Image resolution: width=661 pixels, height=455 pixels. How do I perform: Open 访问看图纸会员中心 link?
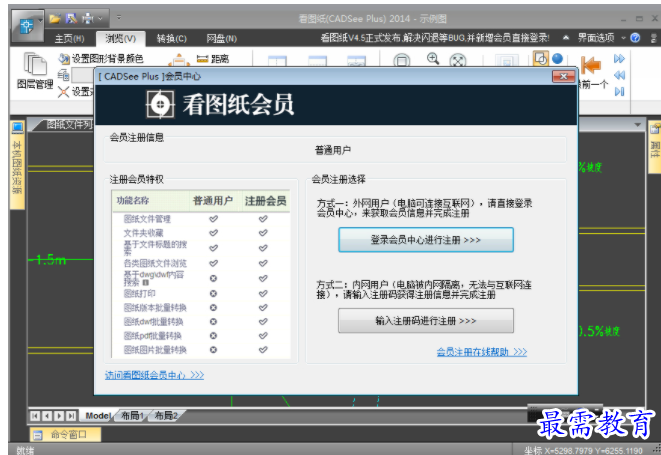154,375
